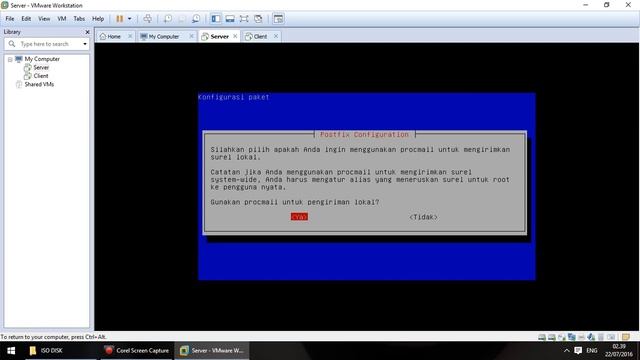Click the library search field
This screenshot has height=360, width=640.
(x=47, y=44)
